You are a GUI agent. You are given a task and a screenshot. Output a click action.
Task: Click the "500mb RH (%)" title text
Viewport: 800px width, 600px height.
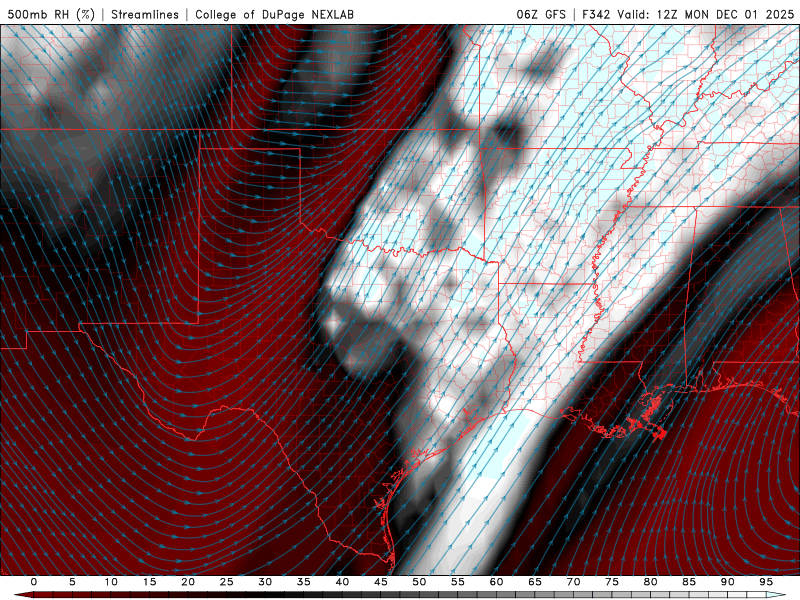click(51, 14)
